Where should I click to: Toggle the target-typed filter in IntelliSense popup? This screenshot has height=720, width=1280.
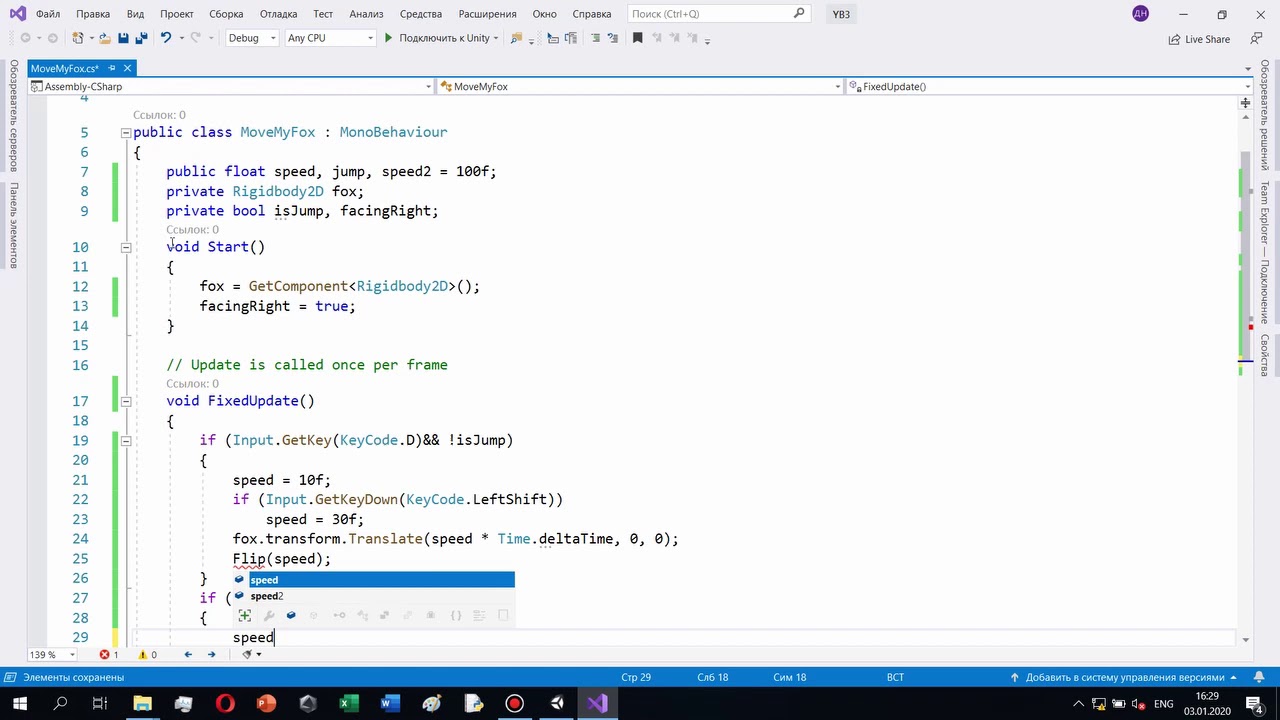(x=245, y=615)
